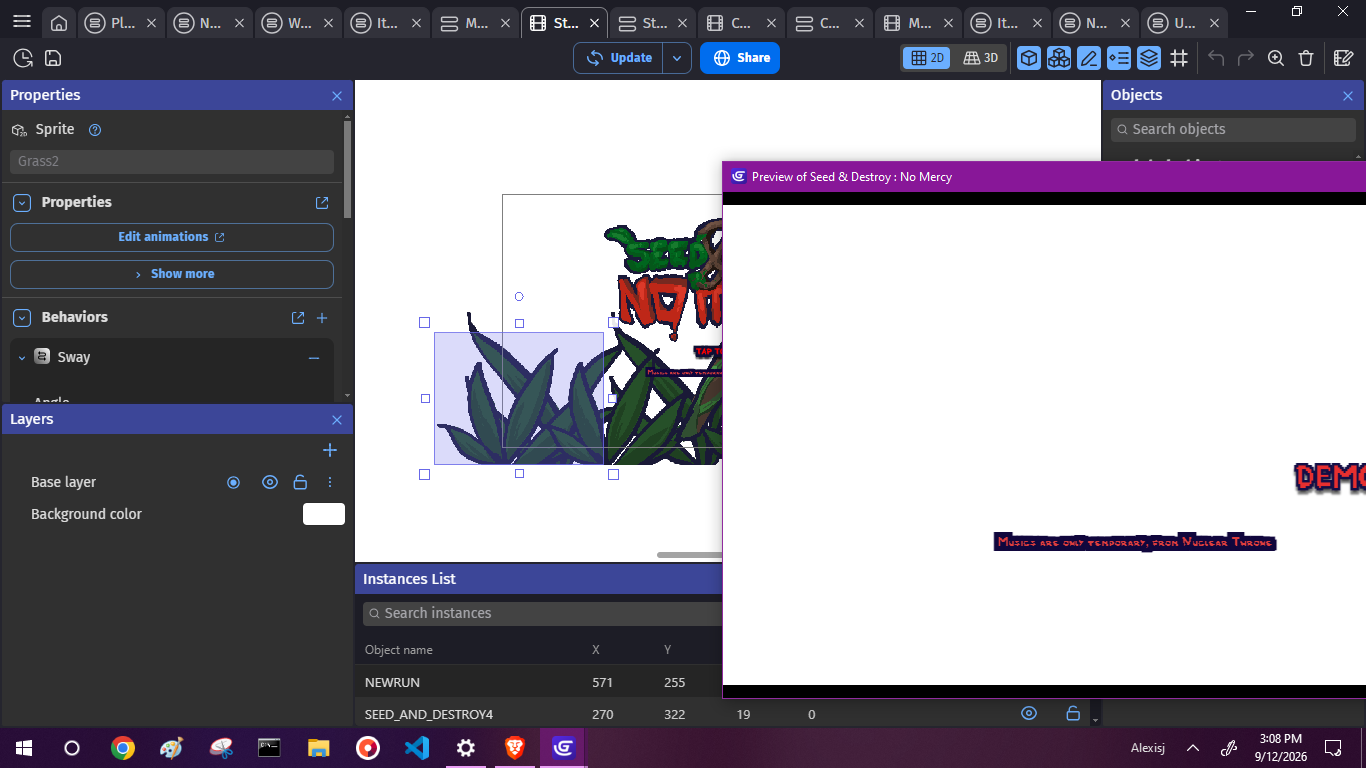Viewport: 1366px width, 768px height.
Task: Open the scene events editor icon
Action: pyautogui.click(x=1344, y=58)
